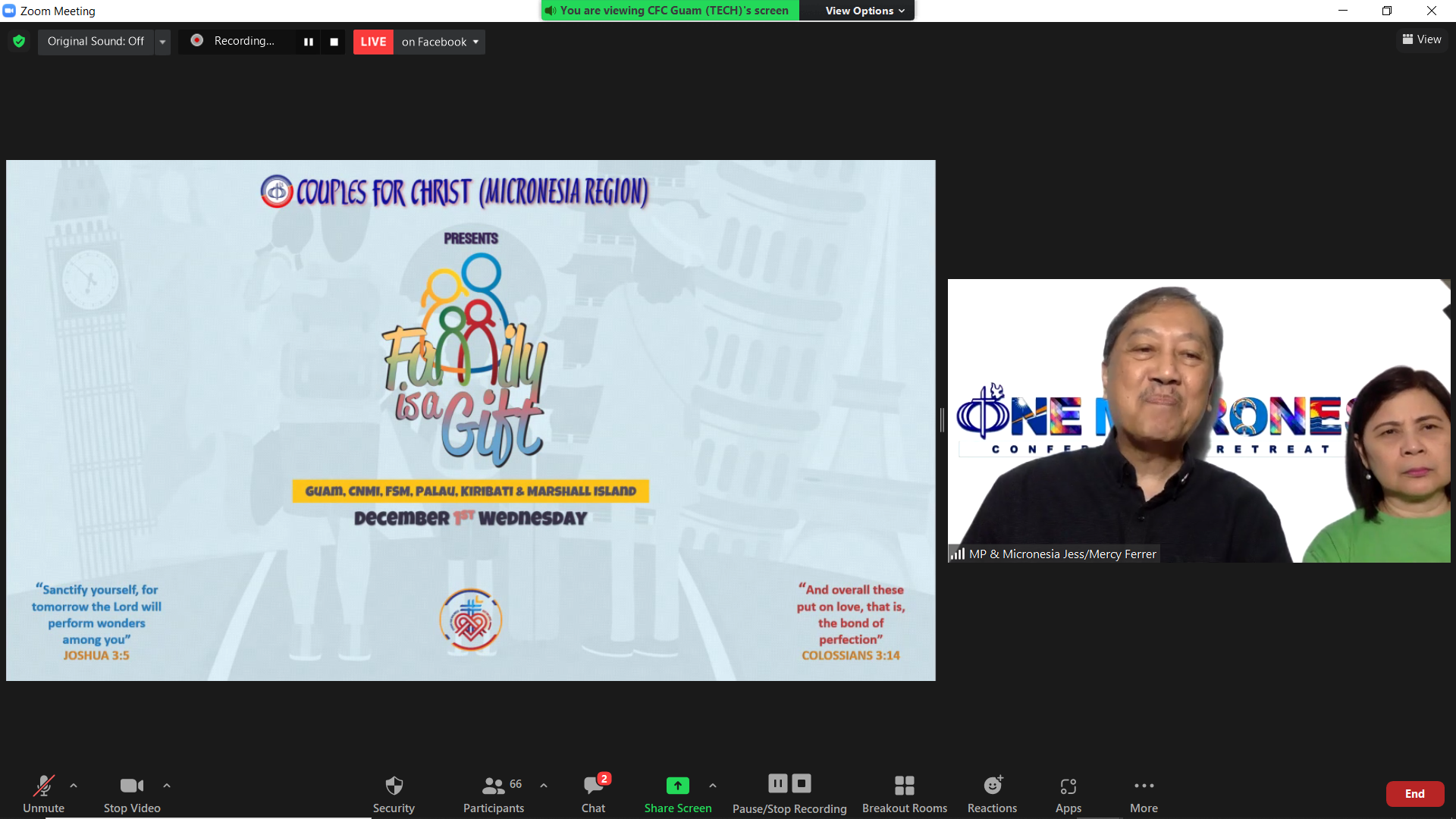Stop Video camera toggle
Viewport: 1456px width, 819px height.
pyautogui.click(x=132, y=793)
